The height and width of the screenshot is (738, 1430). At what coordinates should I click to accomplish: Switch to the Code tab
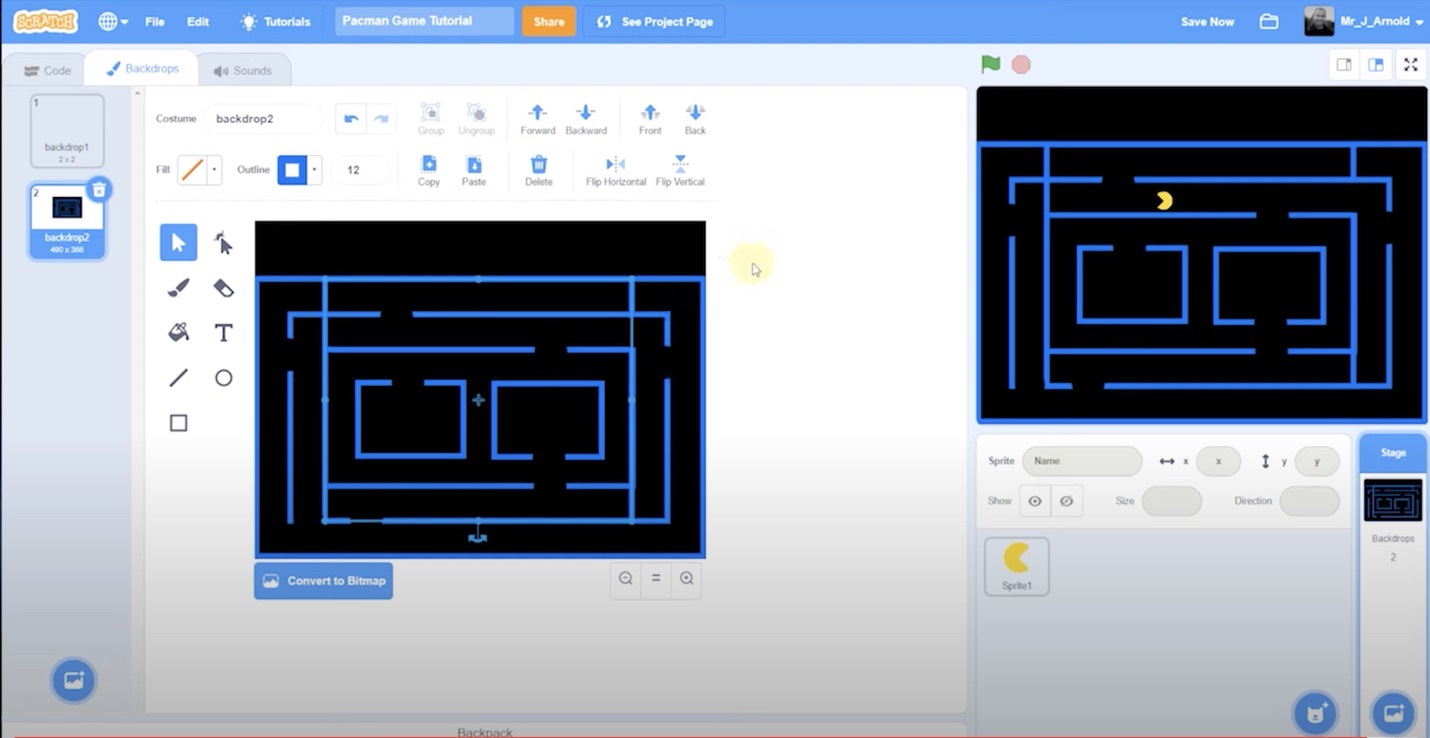click(x=47, y=70)
